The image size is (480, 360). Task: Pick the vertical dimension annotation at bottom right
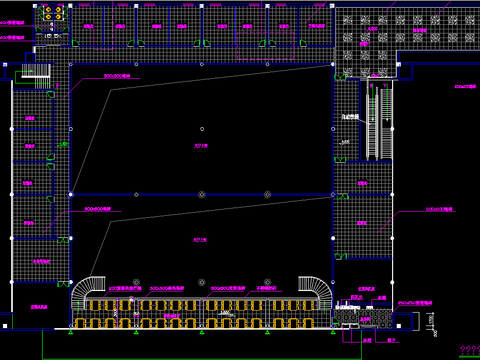coord(434,324)
